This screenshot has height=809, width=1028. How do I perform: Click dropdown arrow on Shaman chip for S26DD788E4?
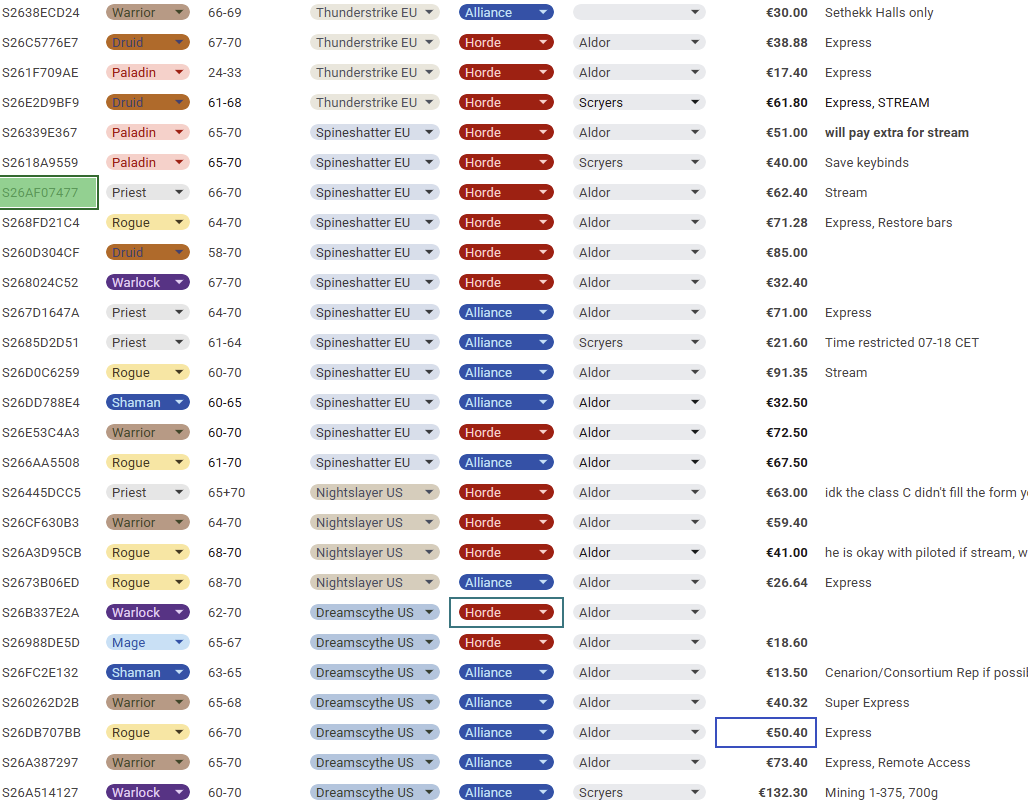179,403
